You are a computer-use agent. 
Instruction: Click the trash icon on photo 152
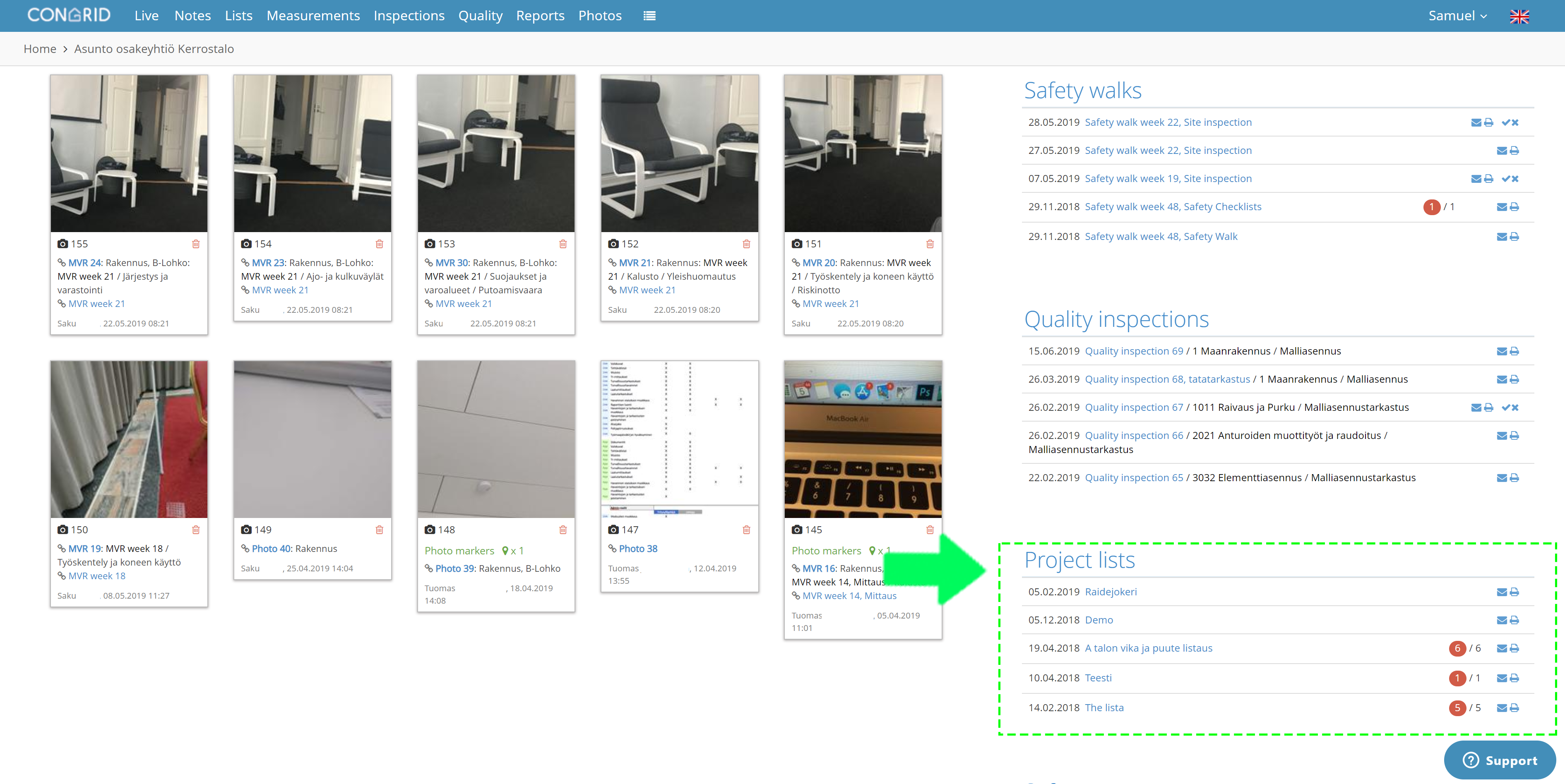tap(746, 244)
